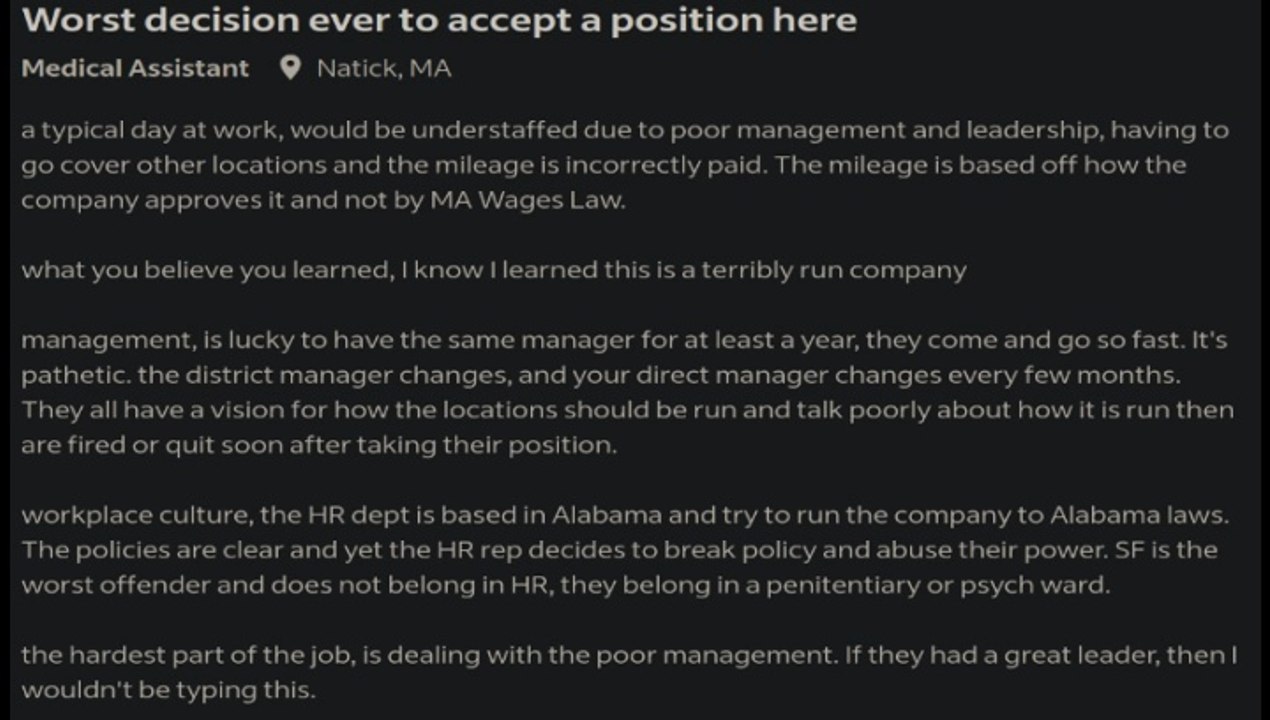Click the text "wouldn't be typing this"
This screenshot has width=1270, height=720.
168,690
